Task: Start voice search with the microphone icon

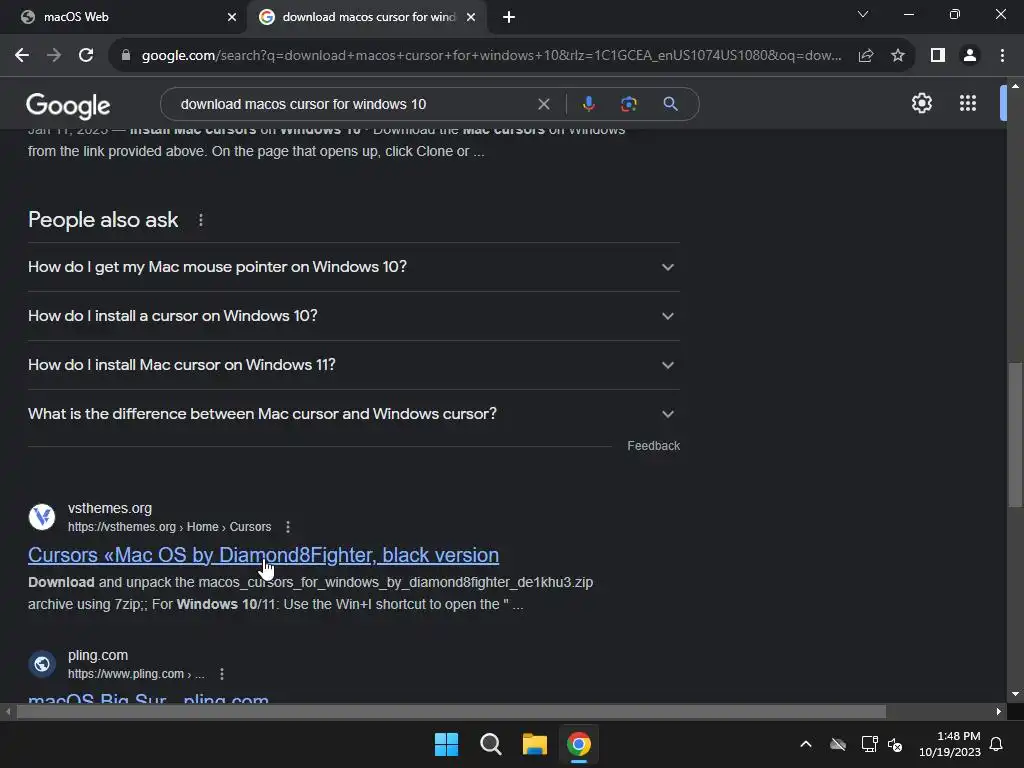Action: coord(588,104)
